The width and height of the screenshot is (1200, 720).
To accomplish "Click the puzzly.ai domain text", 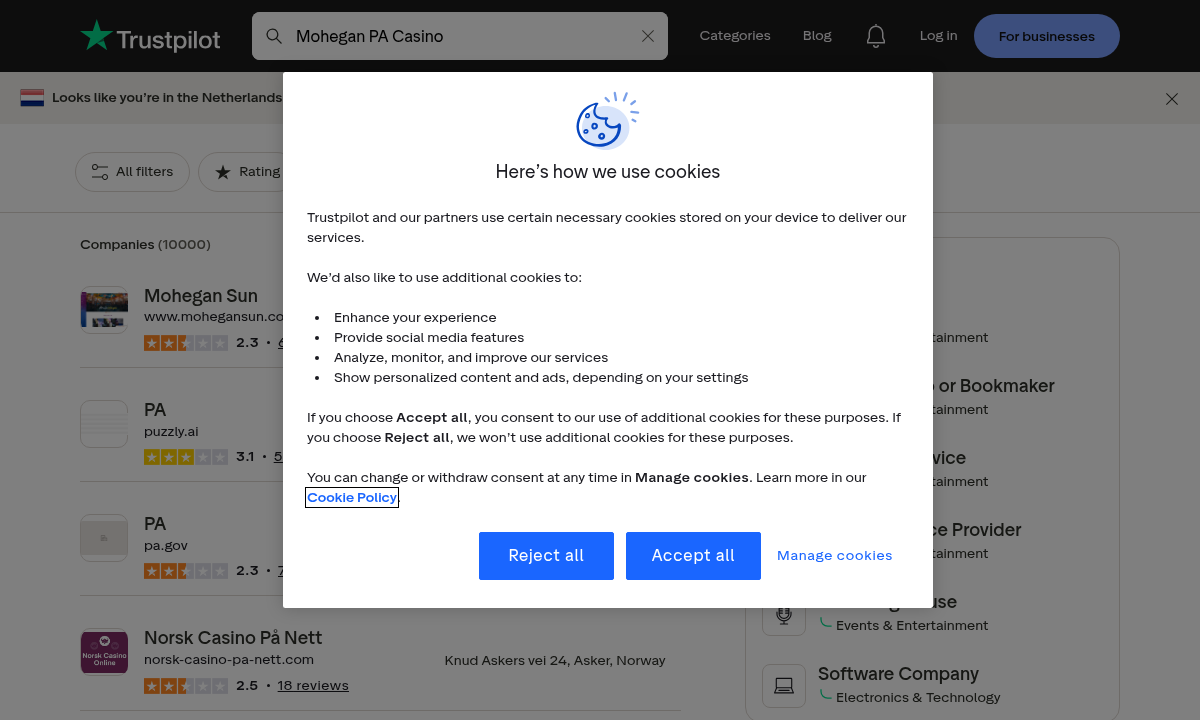I will (171, 432).
